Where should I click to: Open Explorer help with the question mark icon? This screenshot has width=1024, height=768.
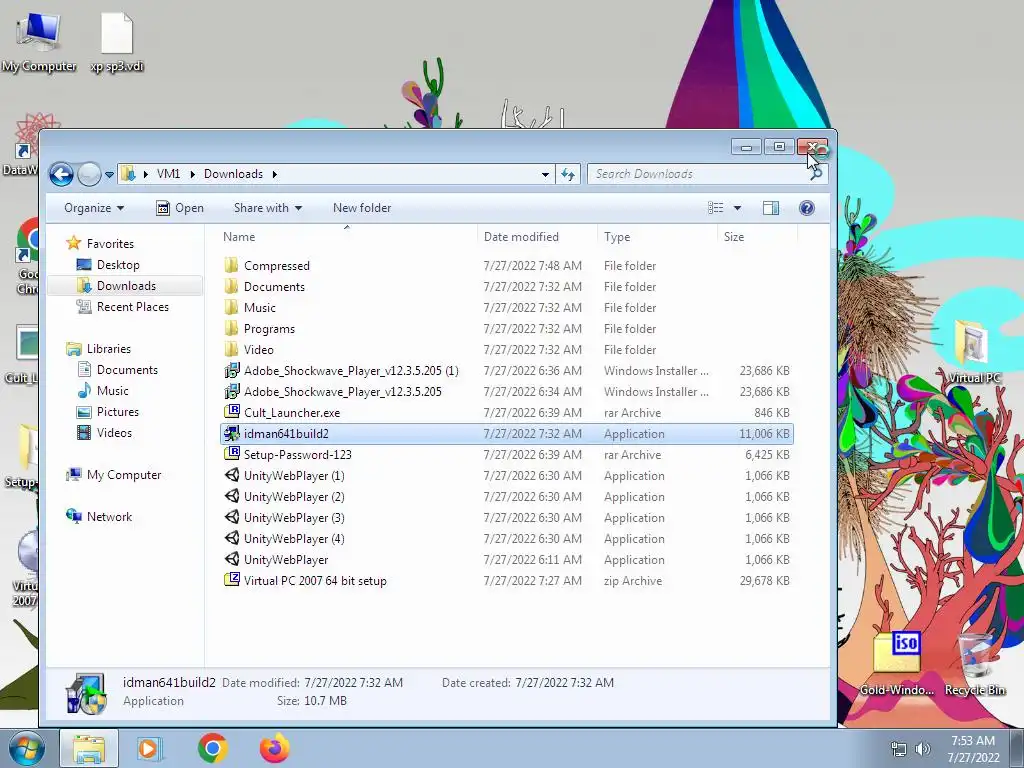[x=807, y=208]
